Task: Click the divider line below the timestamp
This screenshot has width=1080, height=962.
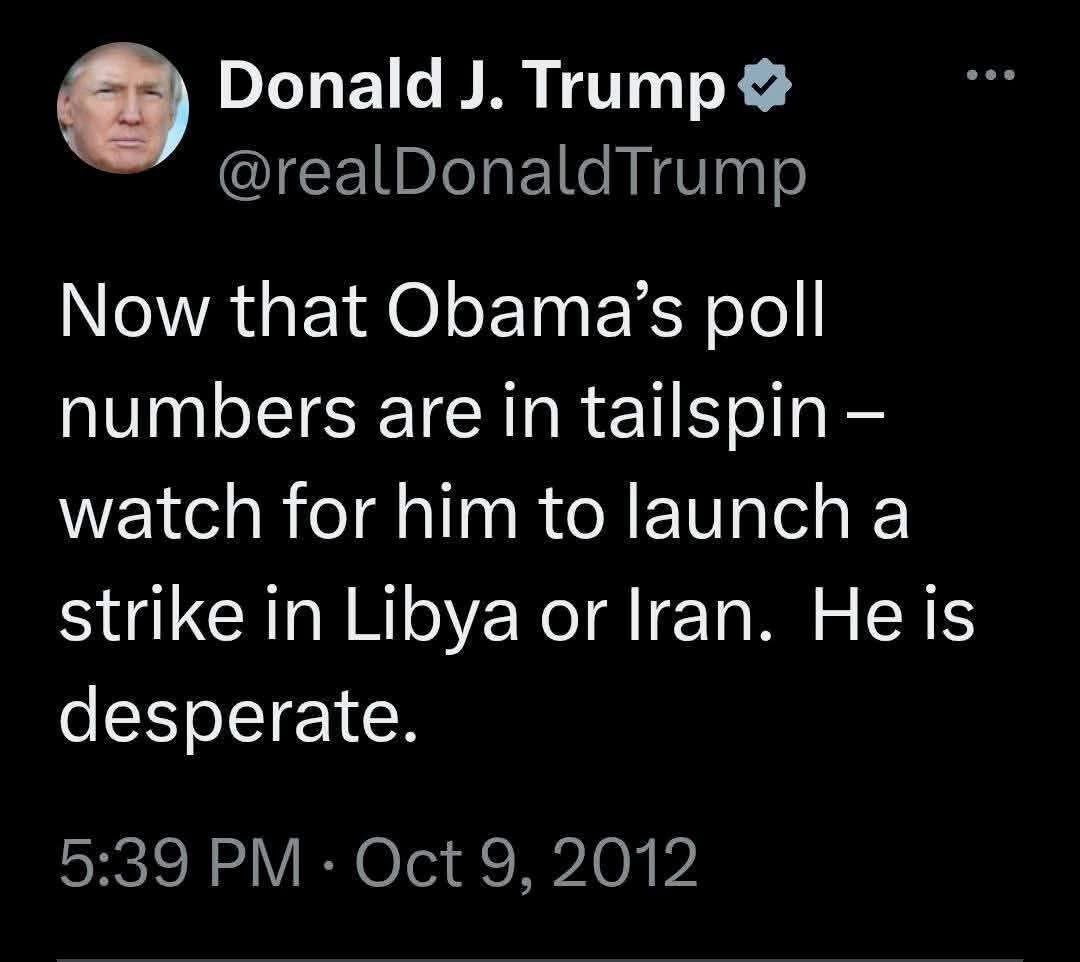Action: 540,958
